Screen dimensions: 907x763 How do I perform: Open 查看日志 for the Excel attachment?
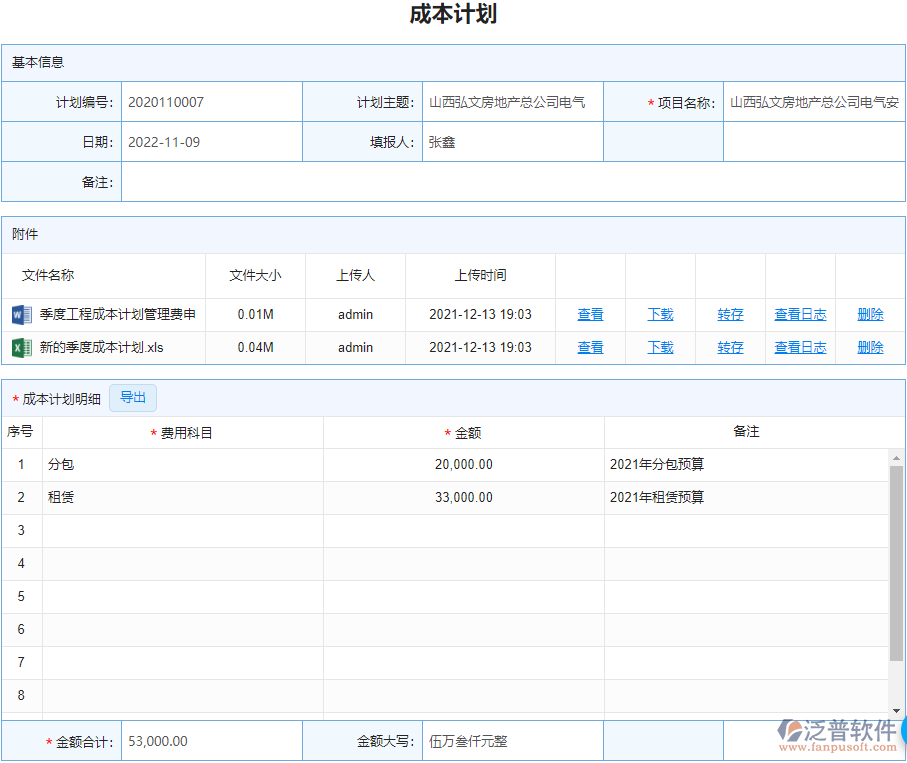point(800,347)
